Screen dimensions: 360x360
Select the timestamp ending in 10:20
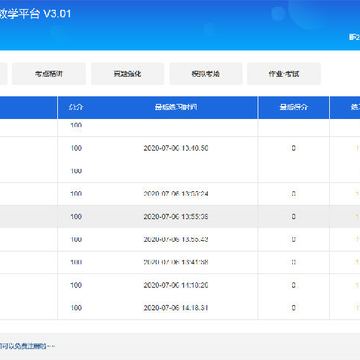(176, 285)
